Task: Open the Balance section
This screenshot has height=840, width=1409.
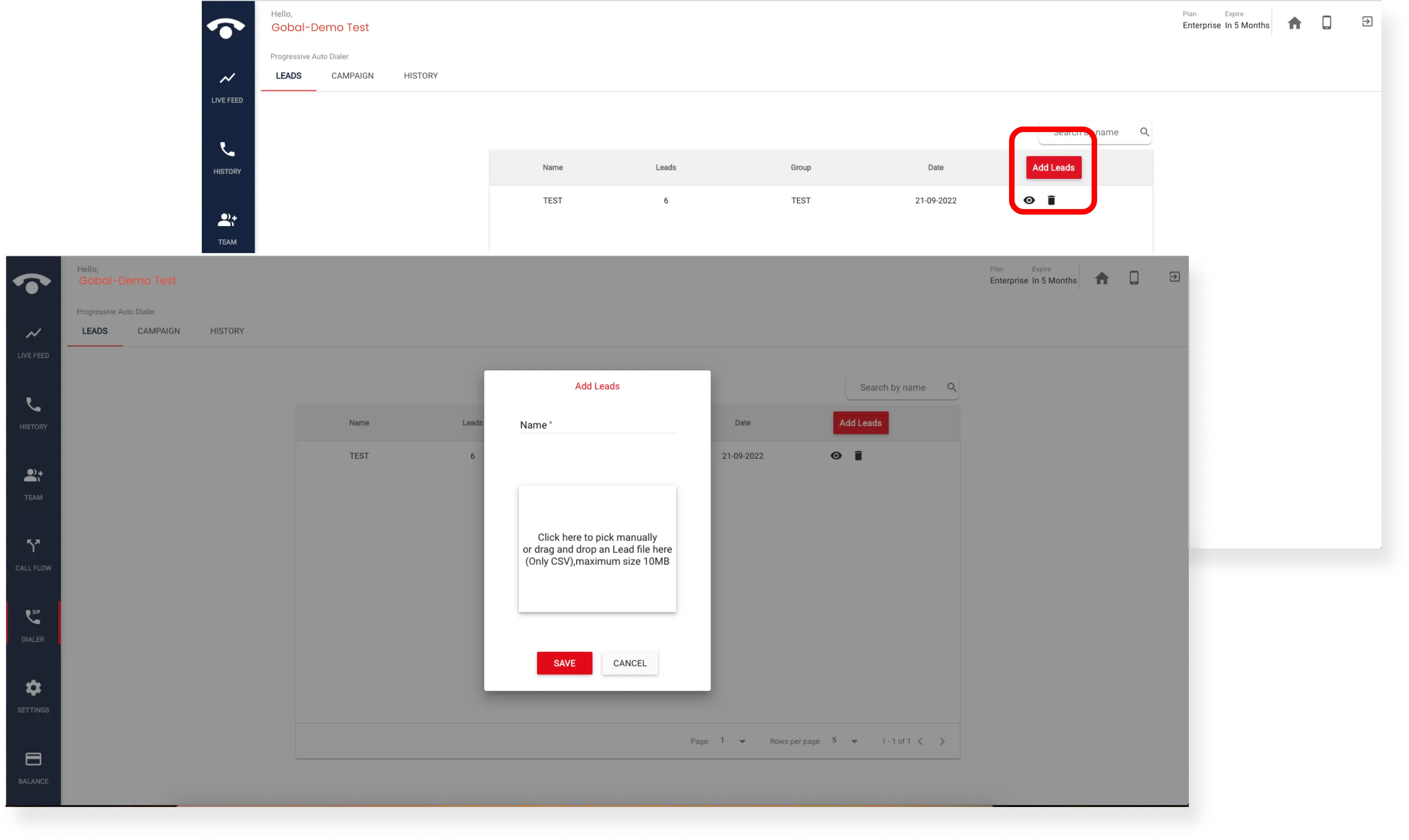Action: pyautogui.click(x=33, y=765)
